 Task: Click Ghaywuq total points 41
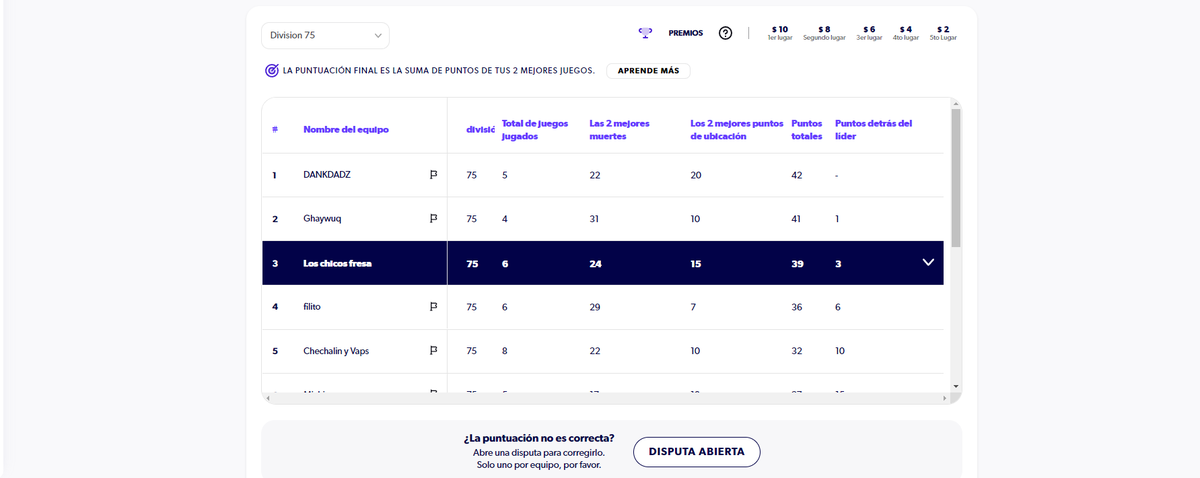click(796, 218)
